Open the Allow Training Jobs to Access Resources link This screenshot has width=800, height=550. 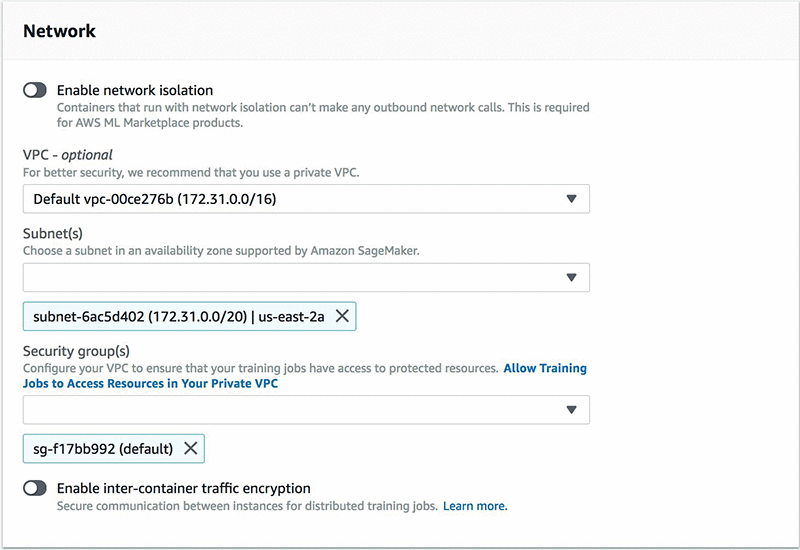click(x=544, y=369)
